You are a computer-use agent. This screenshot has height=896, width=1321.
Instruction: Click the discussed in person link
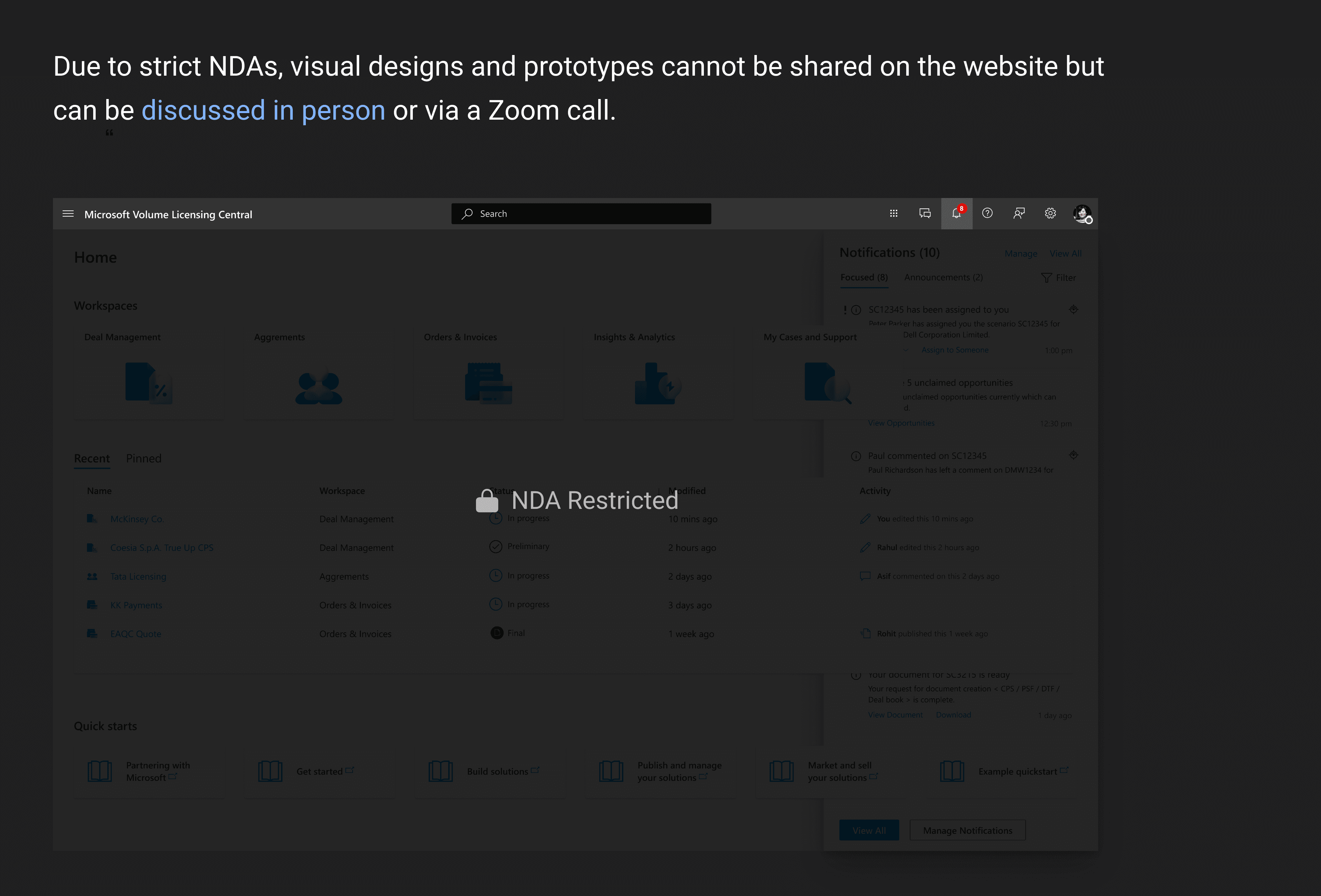(263, 110)
